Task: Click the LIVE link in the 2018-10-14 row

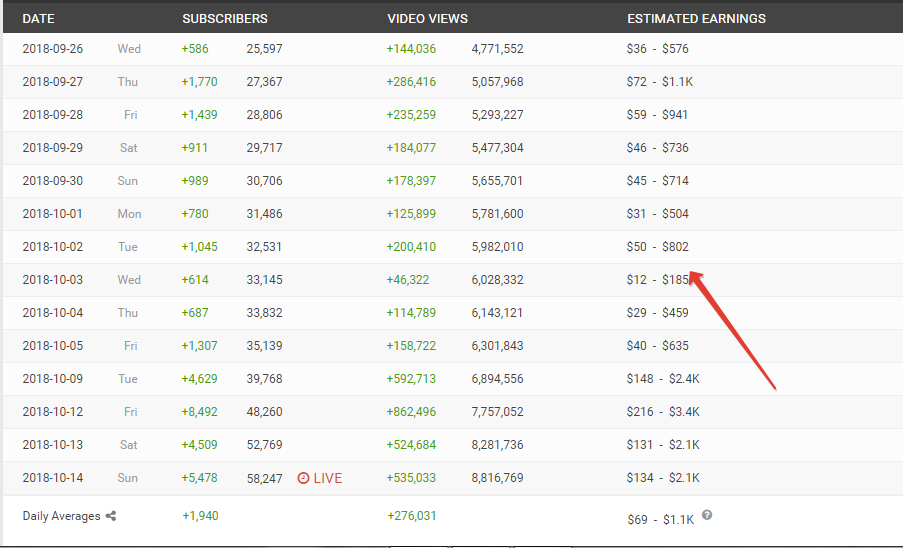Action: (328, 478)
